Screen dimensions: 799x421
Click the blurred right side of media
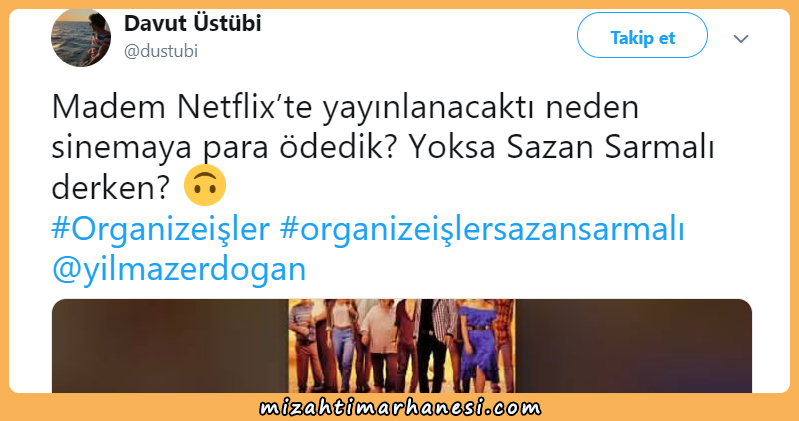pyautogui.click(x=633, y=346)
